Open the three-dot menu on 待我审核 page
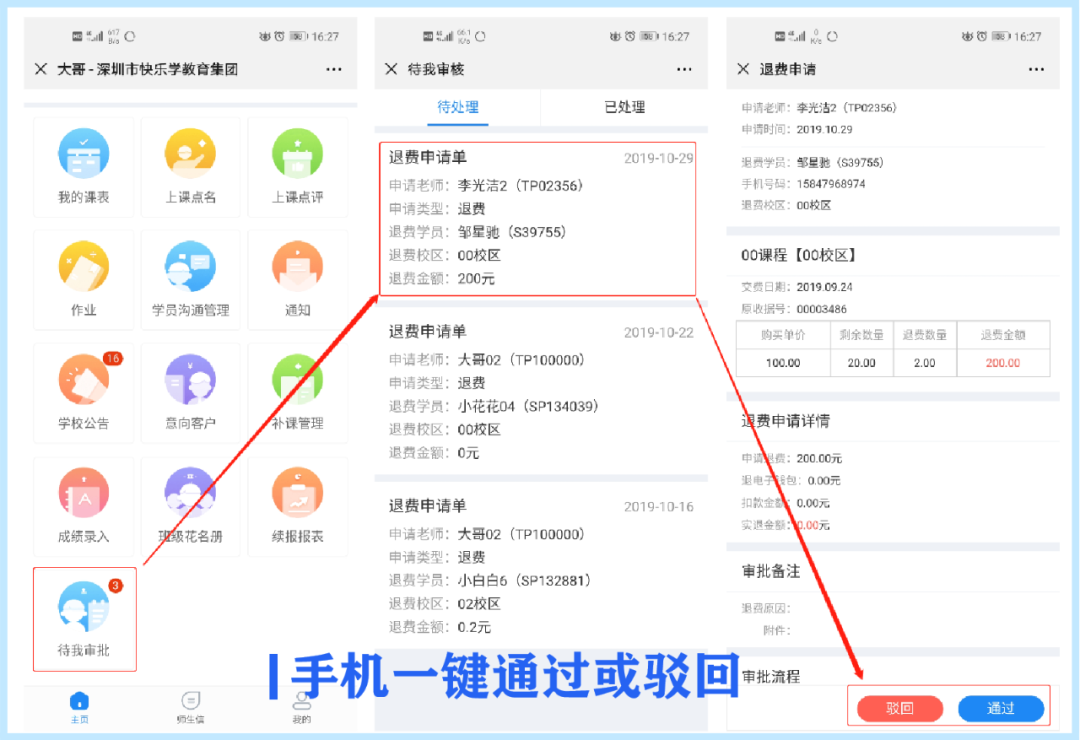The width and height of the screenshot is (1080, 740). coord(684,69)
